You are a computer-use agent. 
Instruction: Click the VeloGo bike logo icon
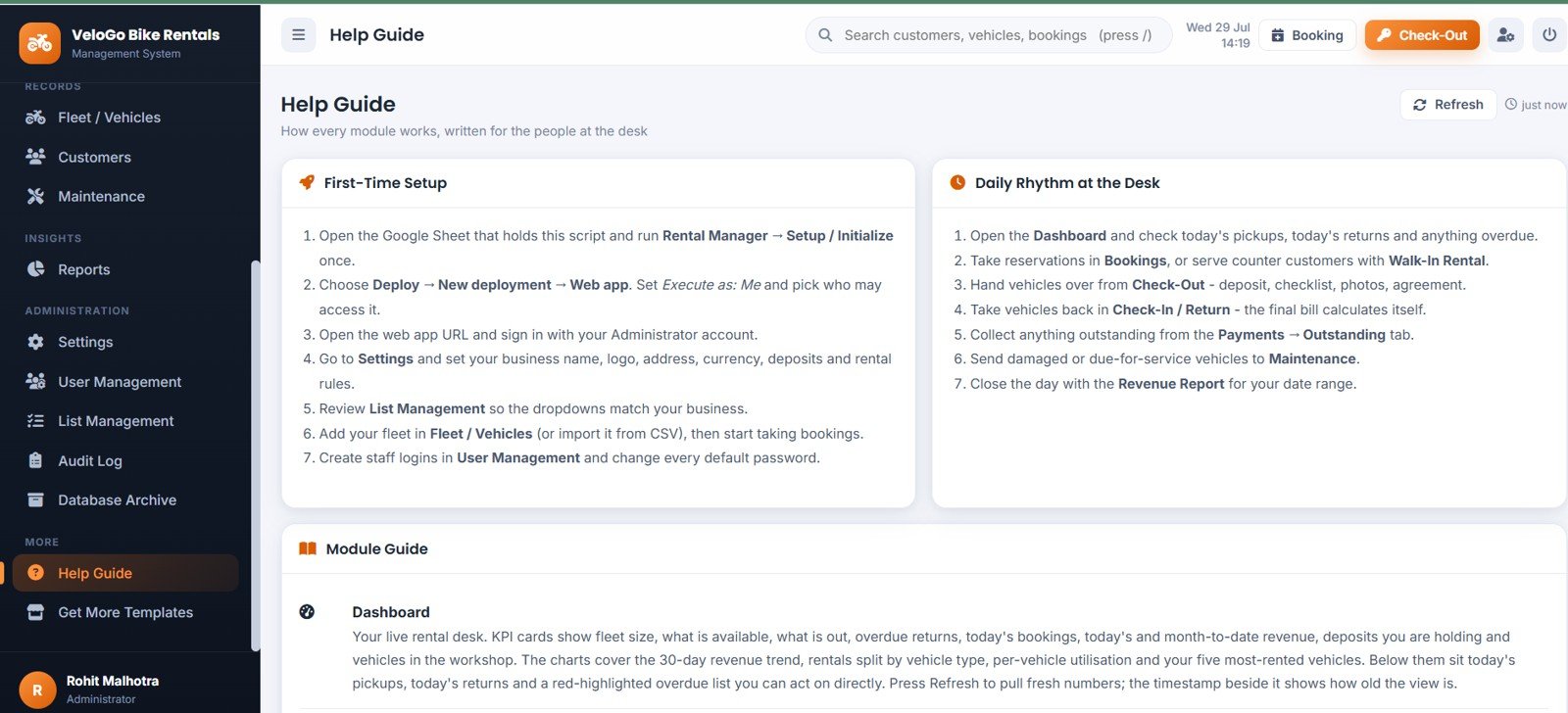39,43
